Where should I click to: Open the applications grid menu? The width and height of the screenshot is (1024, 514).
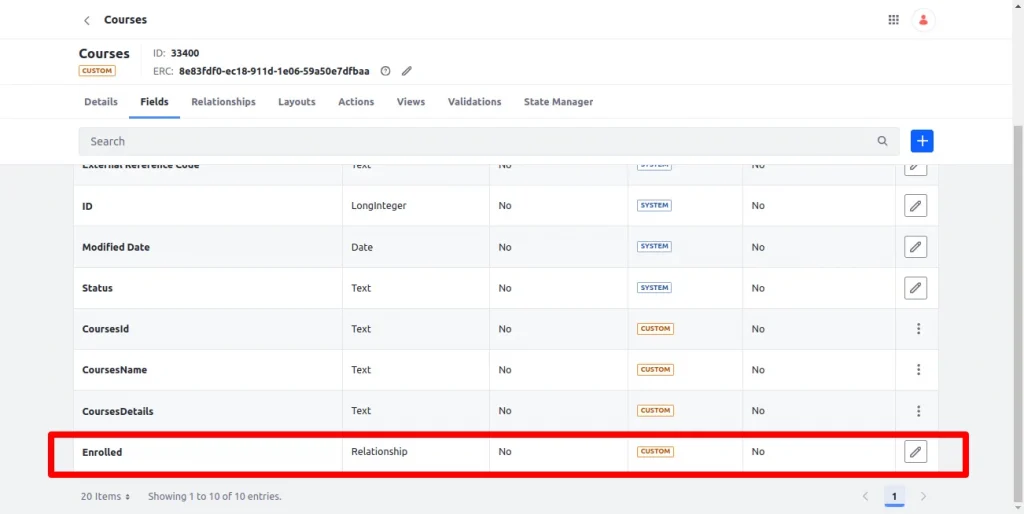click(x=893, y=20)
